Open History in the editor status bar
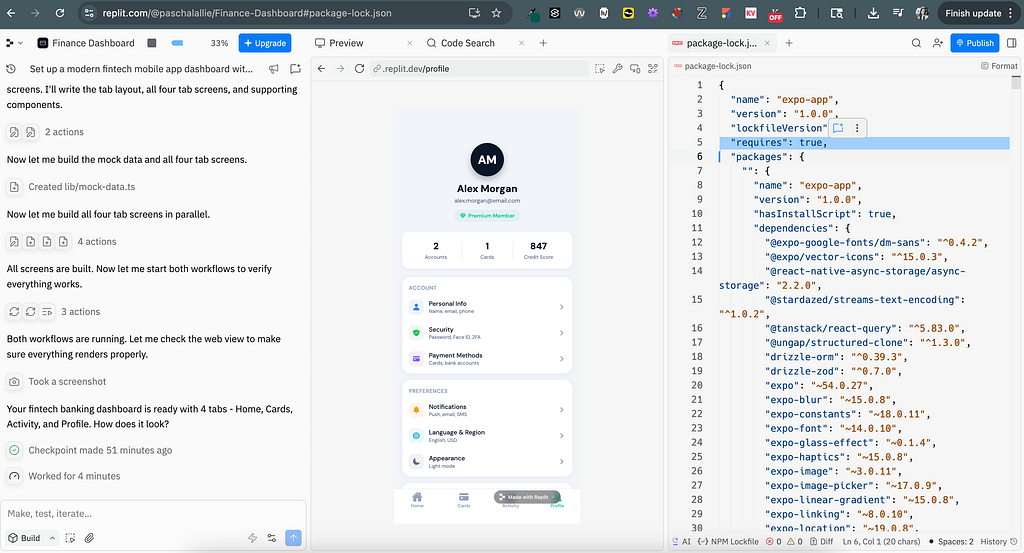This screenshot has height=553, width=1024. coord(999,541)
